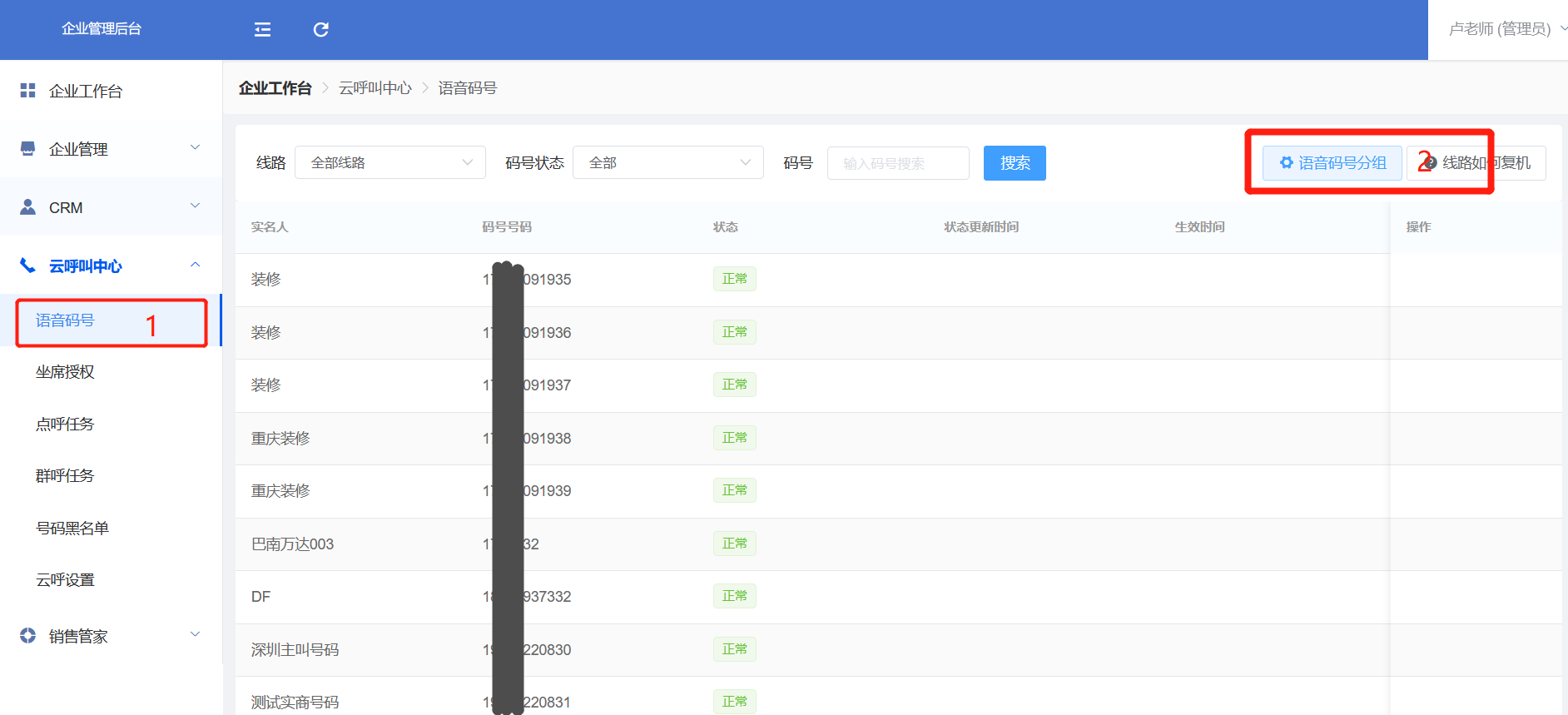The height and width of the screenshot is (715, 1568).
Task: Click the 实名人 column header
Action: point(270,227)
